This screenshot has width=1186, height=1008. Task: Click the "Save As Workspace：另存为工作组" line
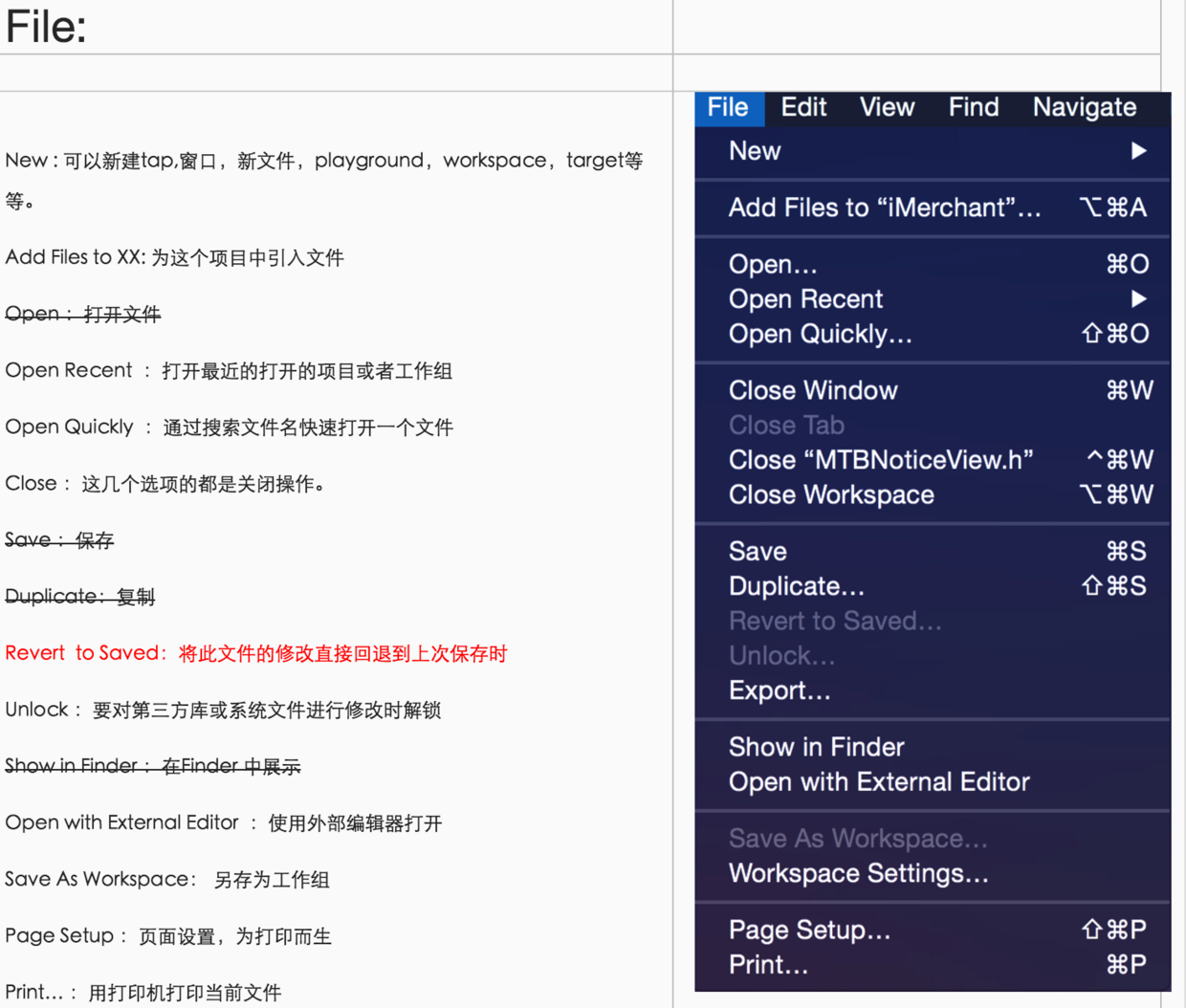click(x=167, y=879)
